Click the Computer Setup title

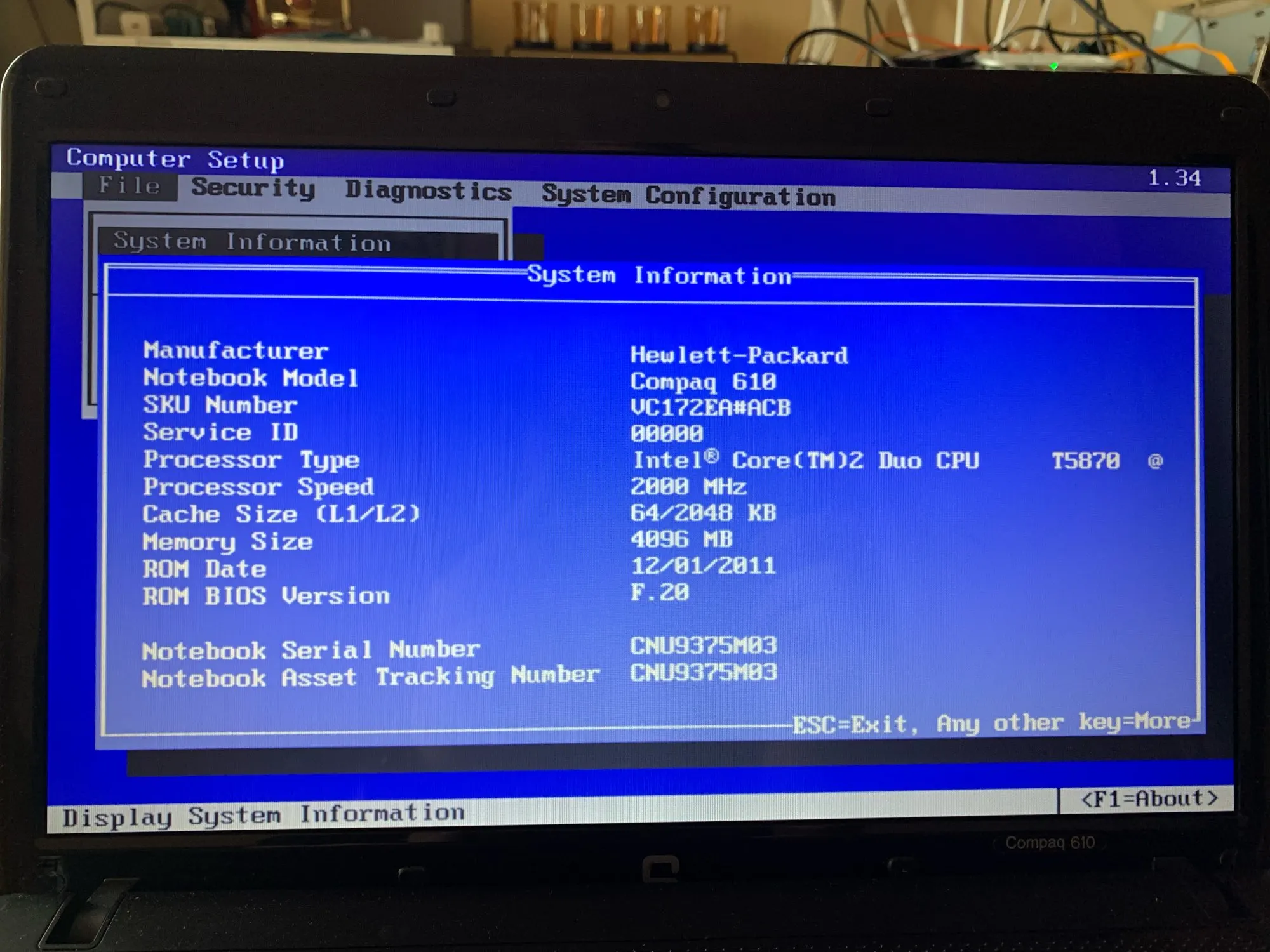175,159
